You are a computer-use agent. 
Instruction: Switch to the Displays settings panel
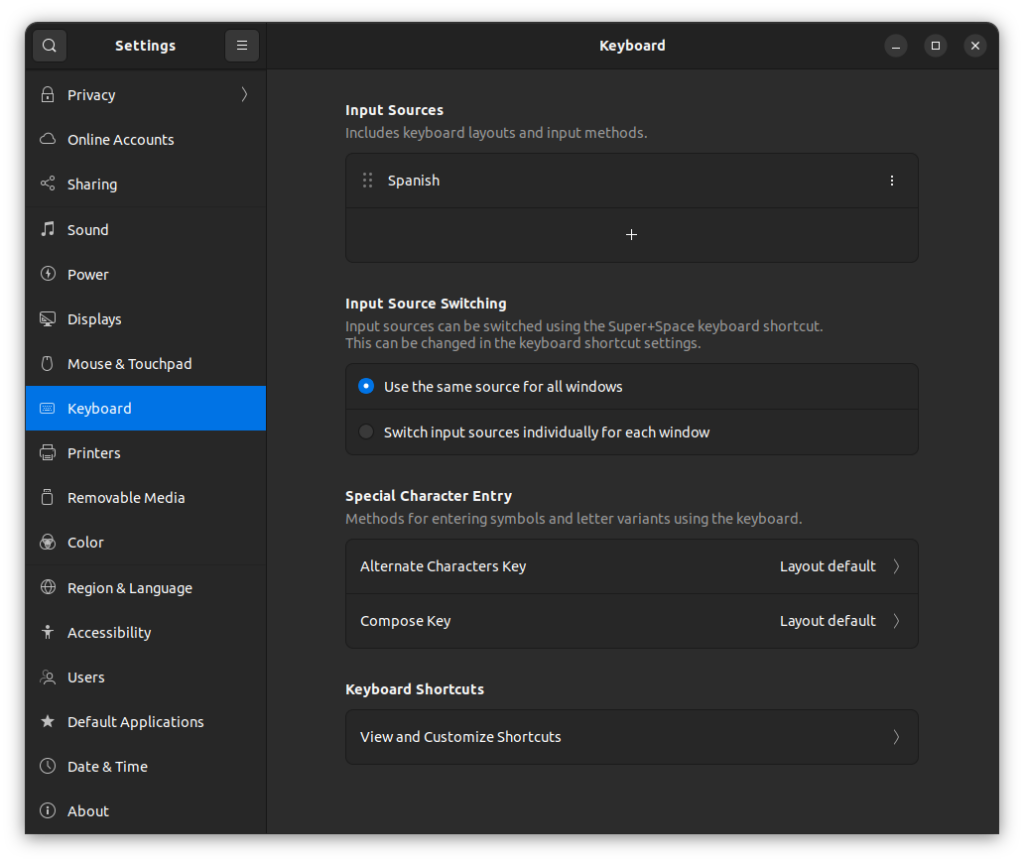pos(94,319)
